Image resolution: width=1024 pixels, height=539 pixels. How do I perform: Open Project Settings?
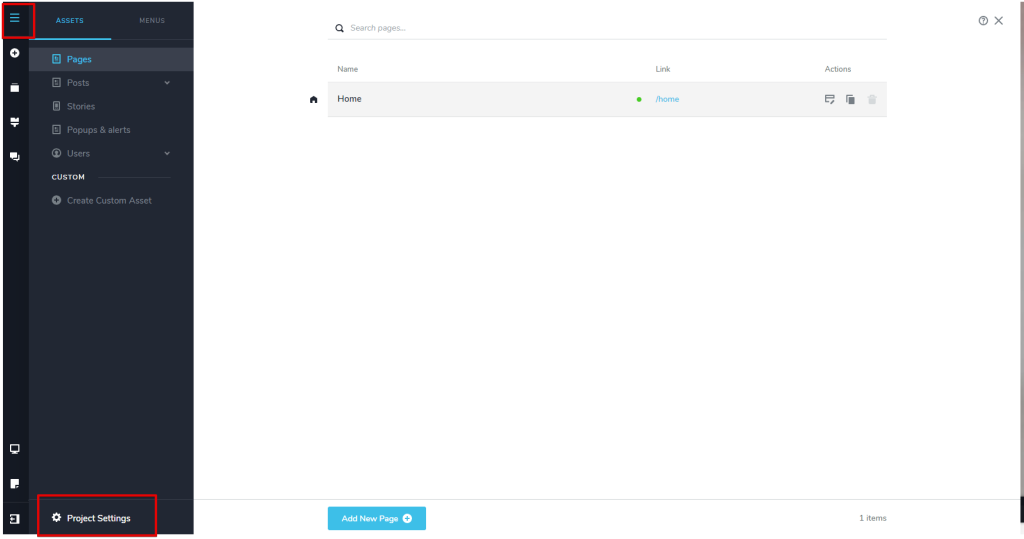[x=97, y=518]
